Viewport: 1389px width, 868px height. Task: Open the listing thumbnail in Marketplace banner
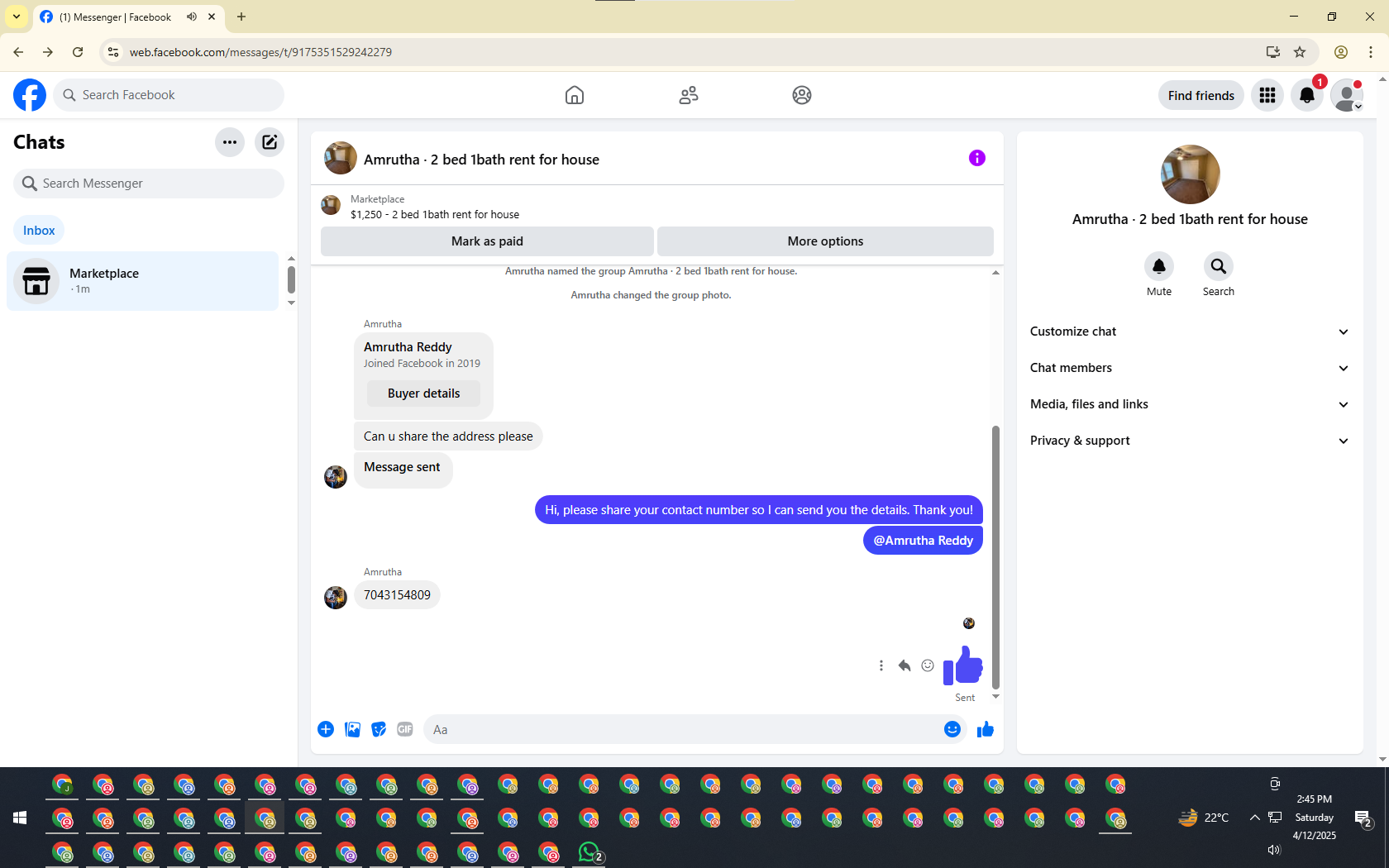[x=331, y=205]
